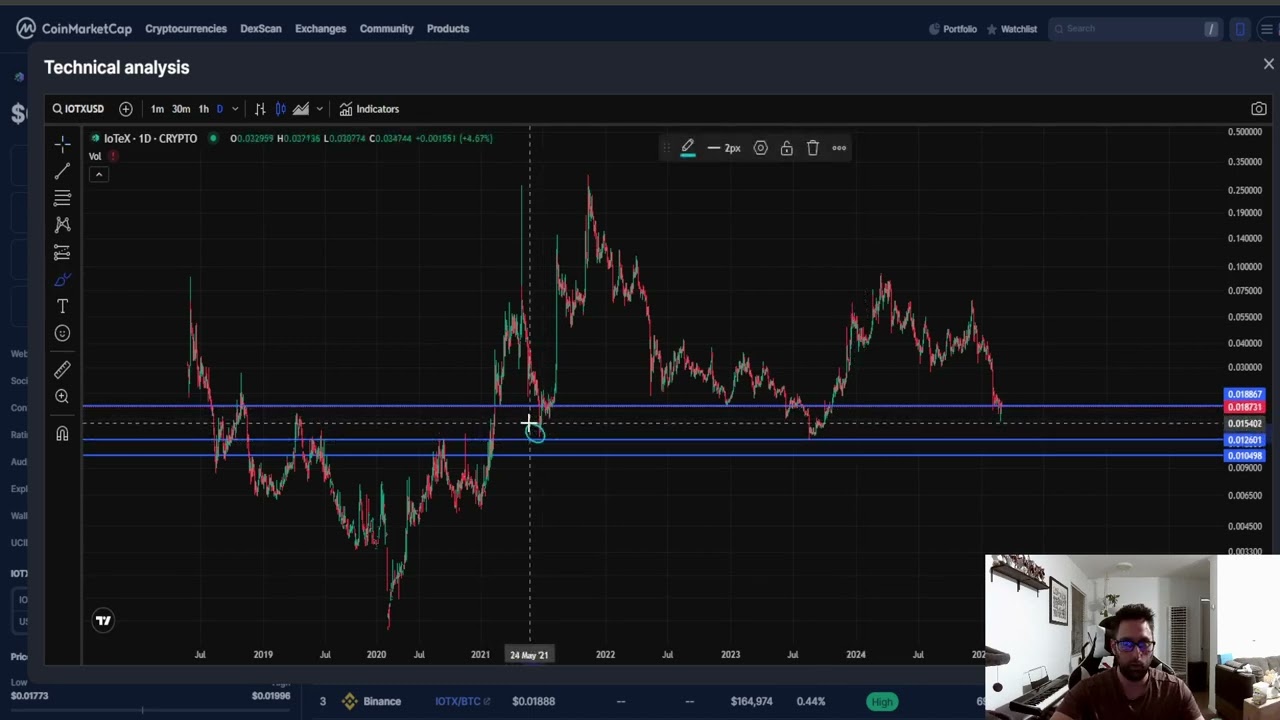Expand the chart style dropdown

pyautogui.click(x=319, y=109)
